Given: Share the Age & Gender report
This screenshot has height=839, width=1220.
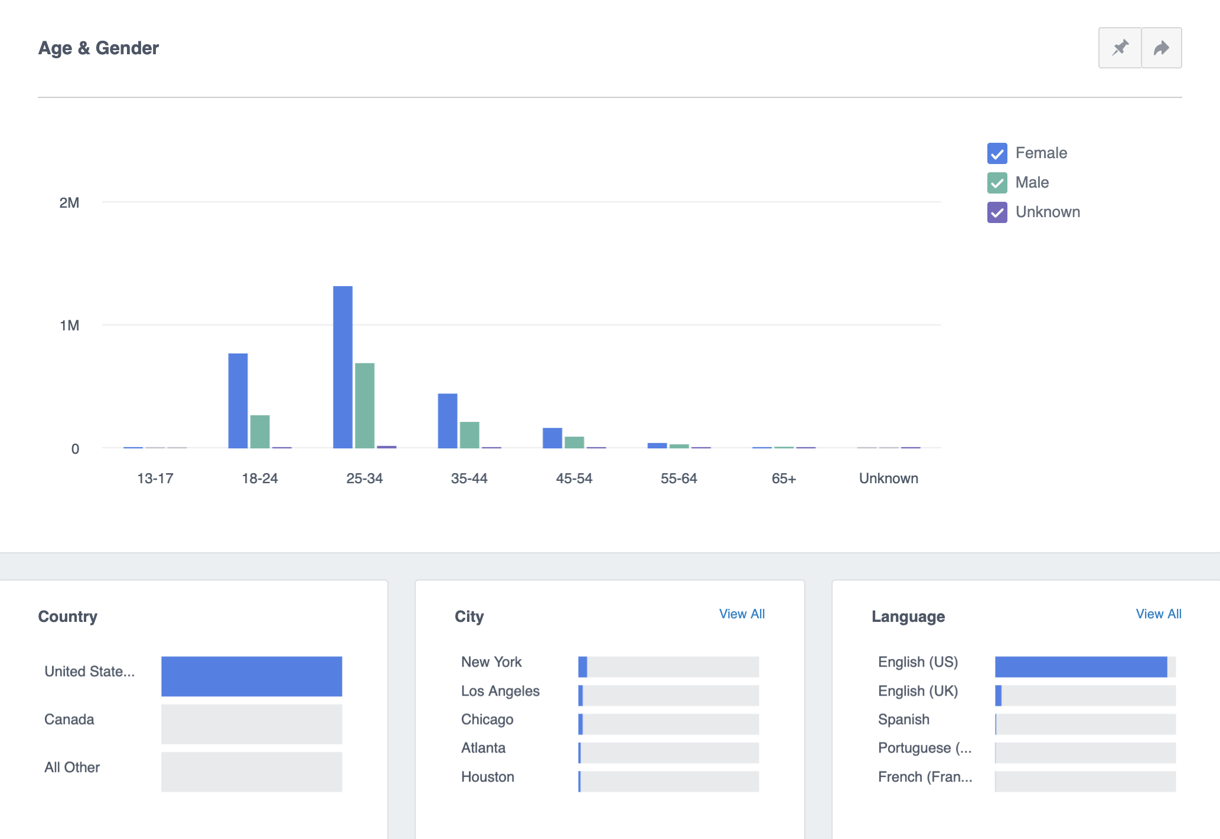Looking at the screenshot, I should tap(1161, 47).
